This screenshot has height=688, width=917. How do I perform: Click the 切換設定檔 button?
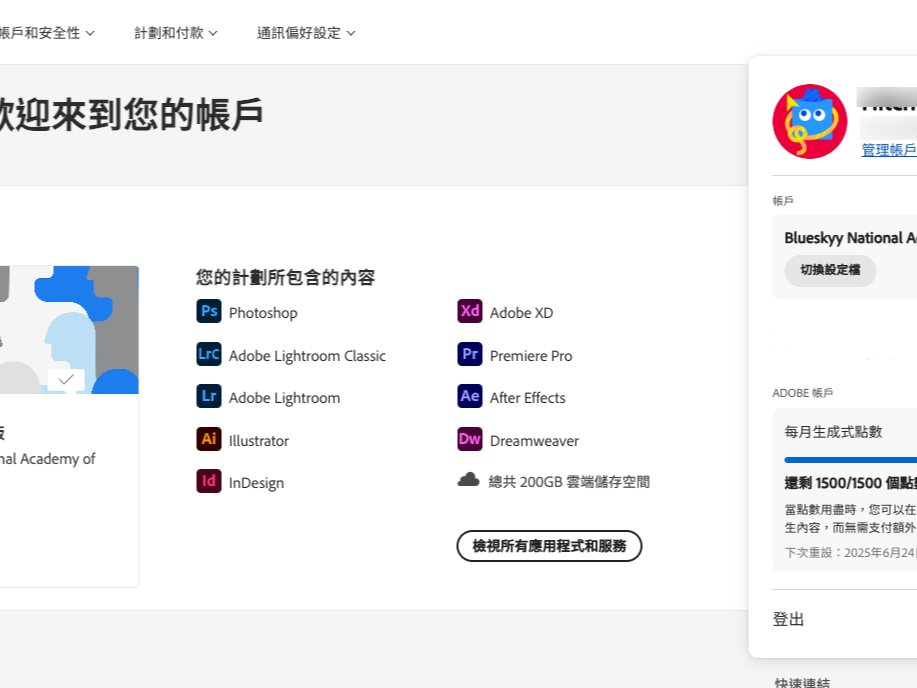[829, 270]
